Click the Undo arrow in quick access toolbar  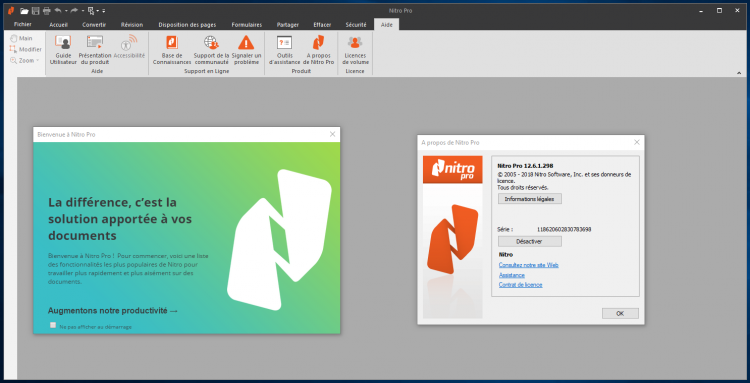click(x=58, y=11)
